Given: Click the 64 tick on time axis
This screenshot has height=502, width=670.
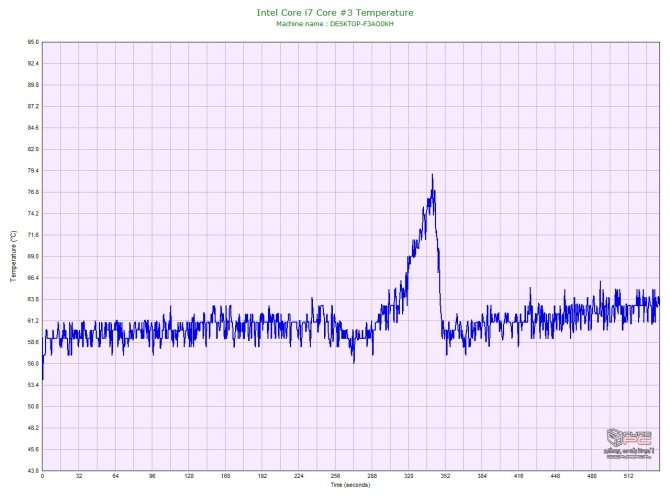Looking at the screenshot, I should 116,476.
